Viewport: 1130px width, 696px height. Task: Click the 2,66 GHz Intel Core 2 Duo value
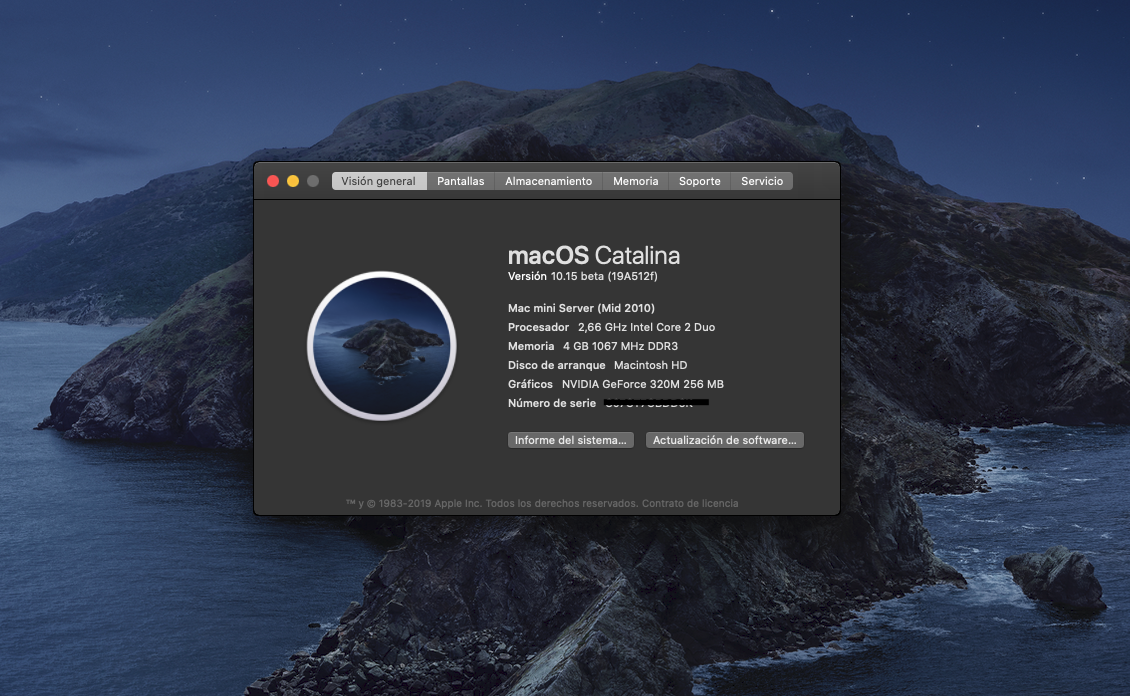pos(646,327)
